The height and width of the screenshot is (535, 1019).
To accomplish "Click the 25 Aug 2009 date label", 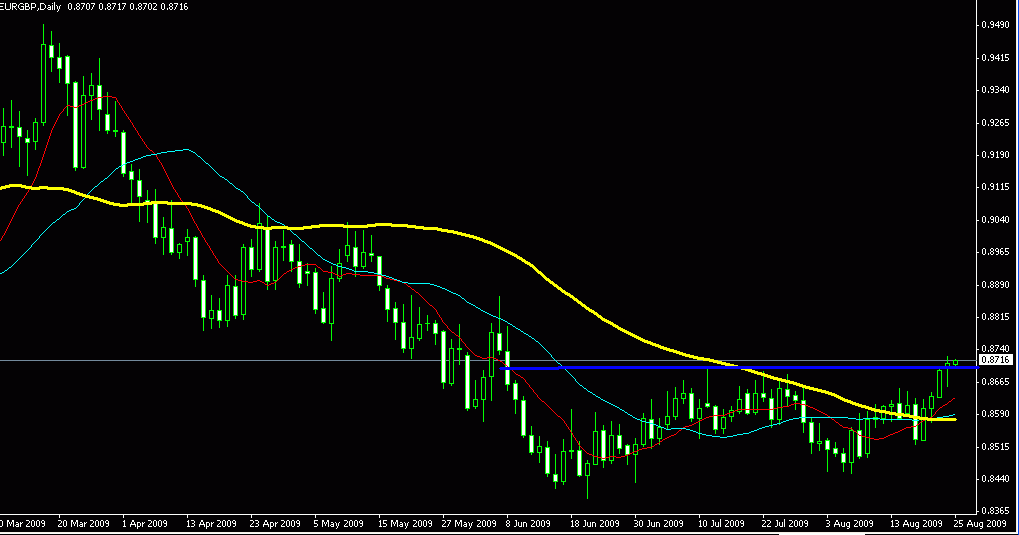I will (x=980, y=523).
